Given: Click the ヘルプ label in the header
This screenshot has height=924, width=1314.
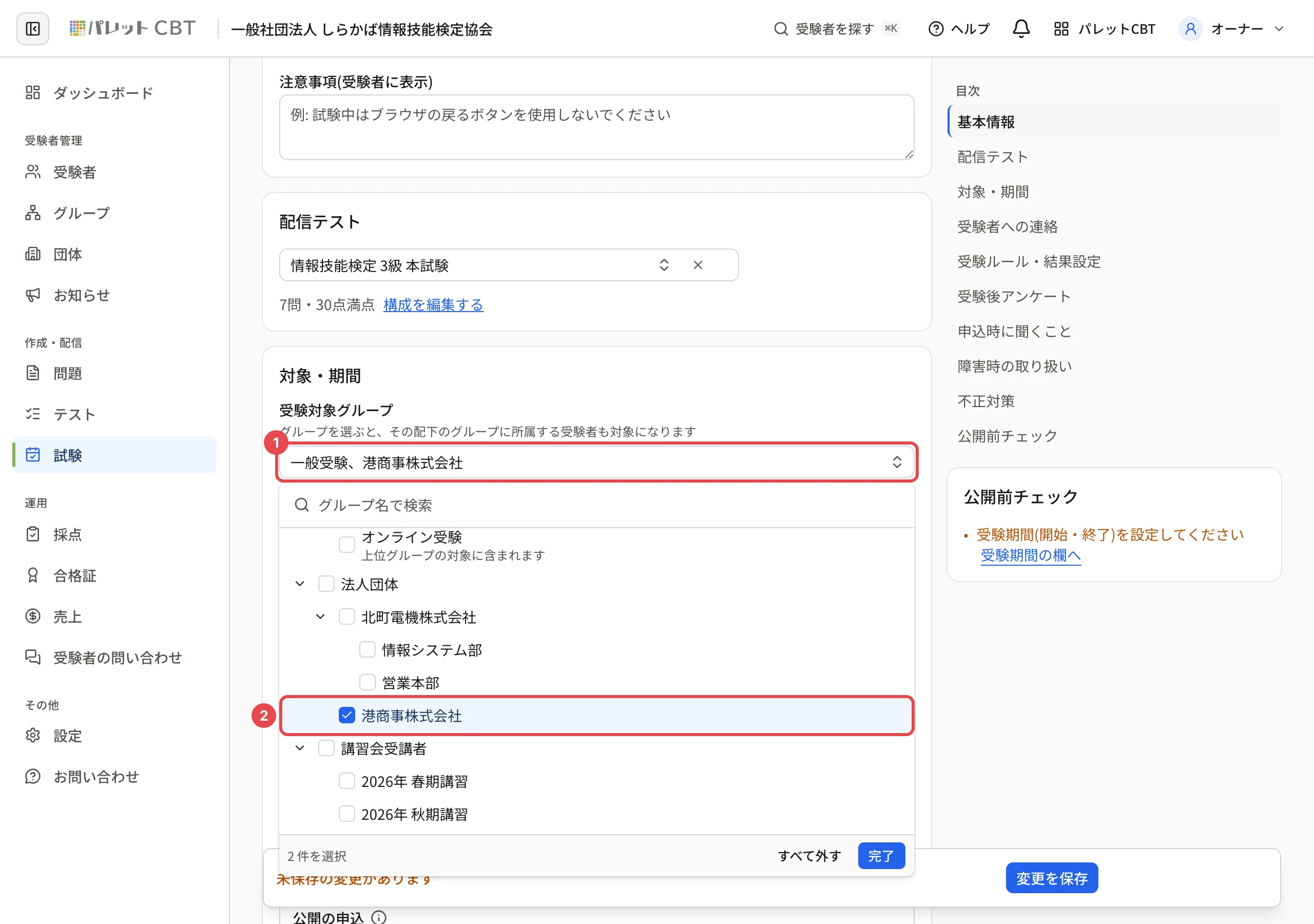Looking at the screenshot, I should pyautogui.click(x=970, y=29).
